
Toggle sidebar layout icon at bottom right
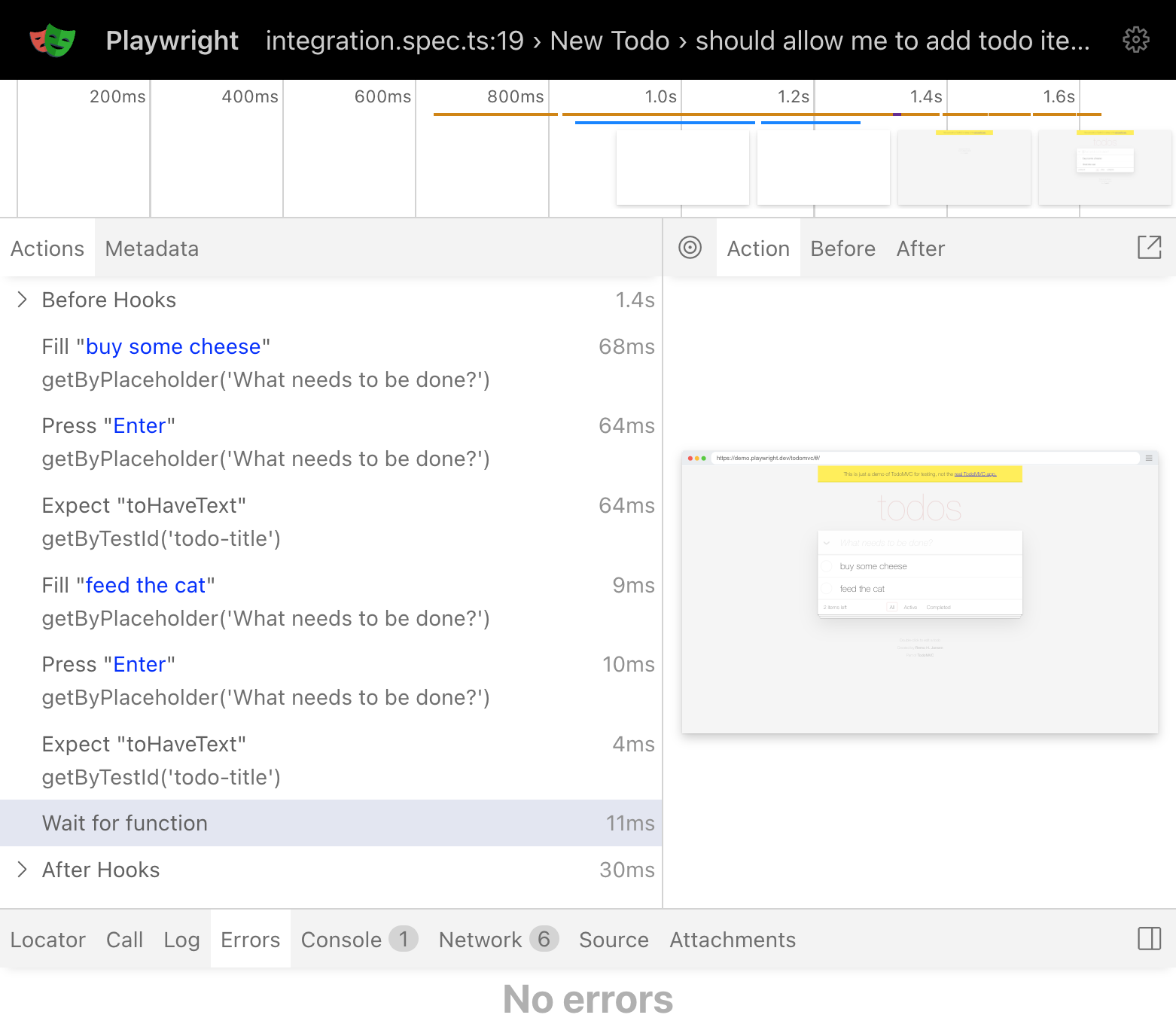click(x=1149, y=939)
